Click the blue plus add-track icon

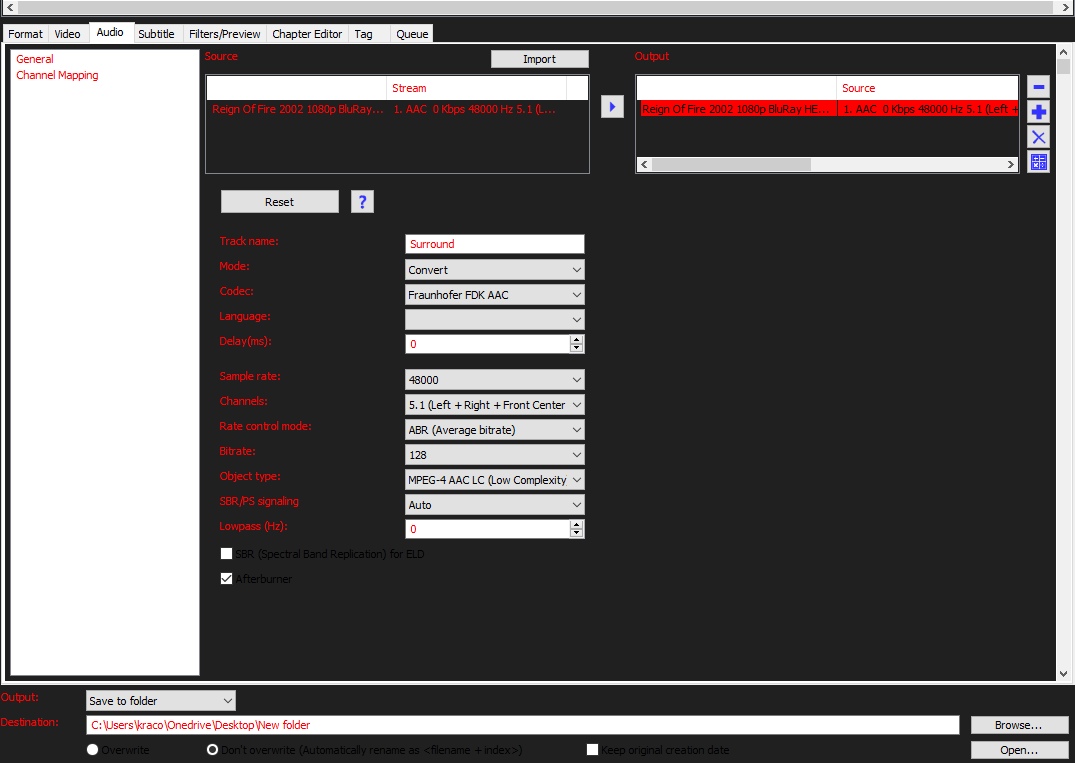tap(1038, 112)
